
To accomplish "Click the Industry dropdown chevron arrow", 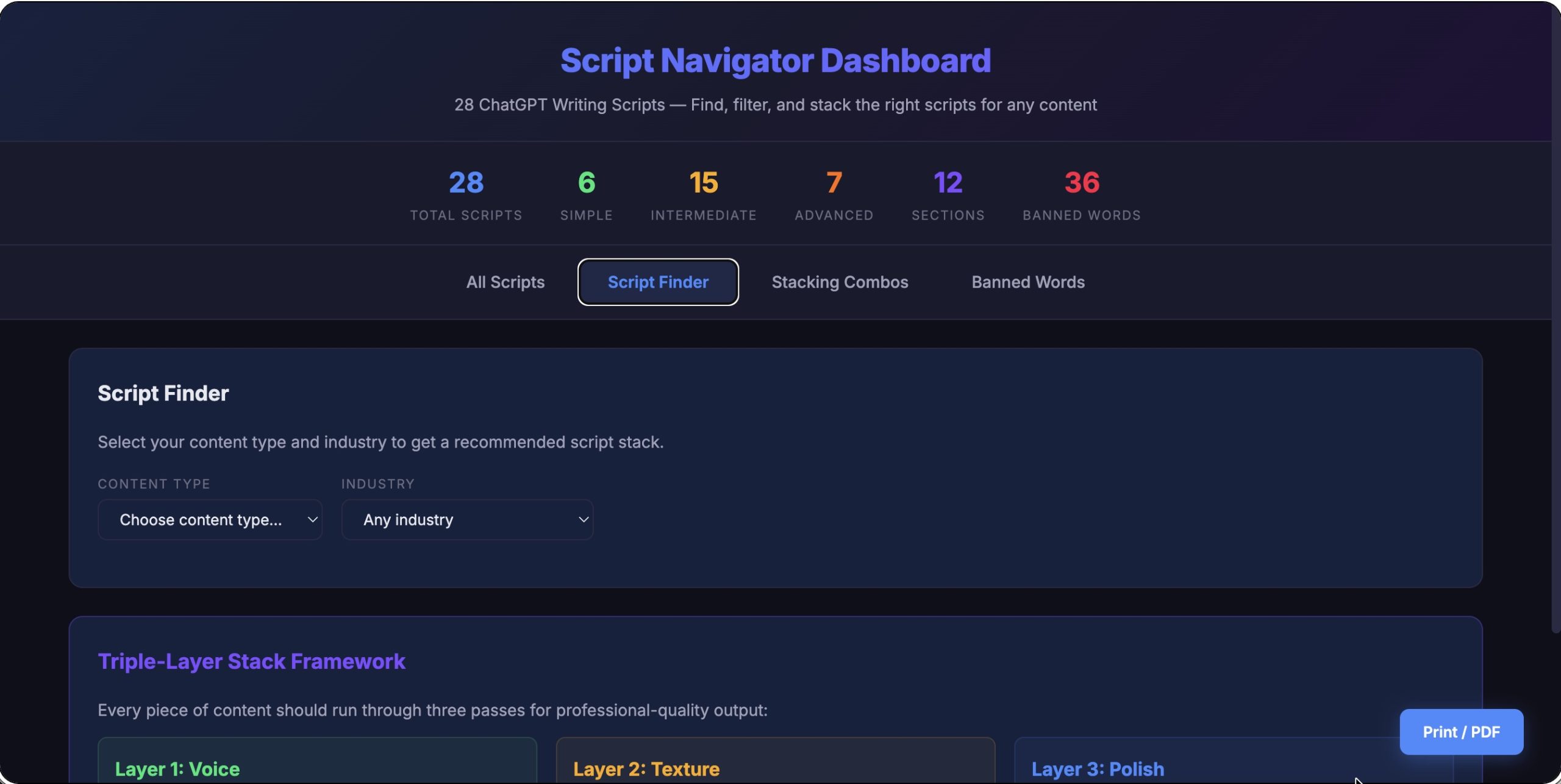I will 583,519.
